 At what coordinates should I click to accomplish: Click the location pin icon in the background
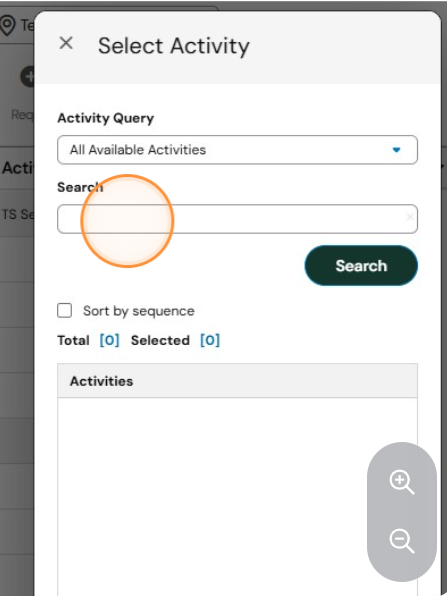click(x=7, y=25)
